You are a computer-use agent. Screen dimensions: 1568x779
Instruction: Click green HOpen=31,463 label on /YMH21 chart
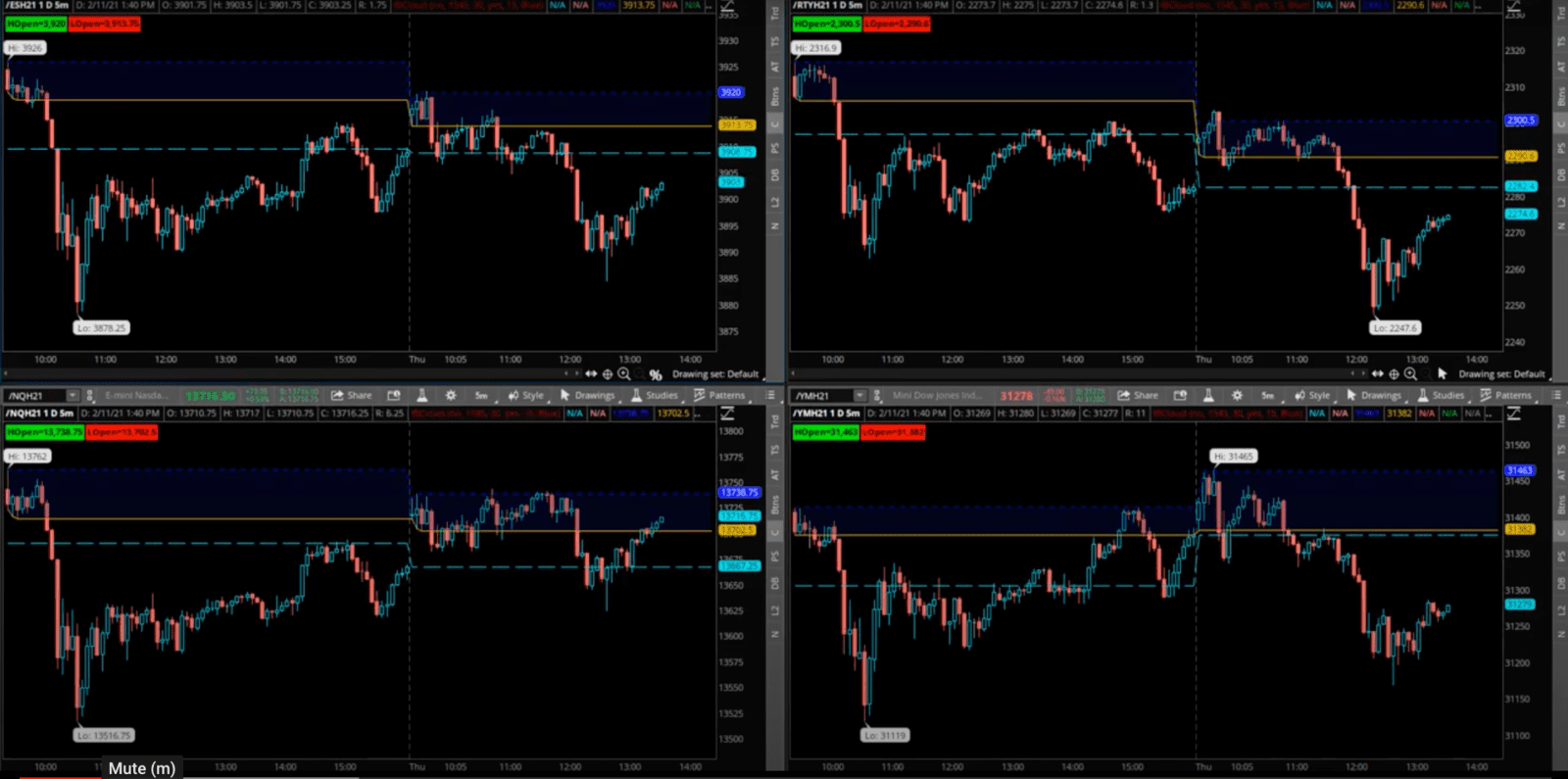(x=825, y=432)
